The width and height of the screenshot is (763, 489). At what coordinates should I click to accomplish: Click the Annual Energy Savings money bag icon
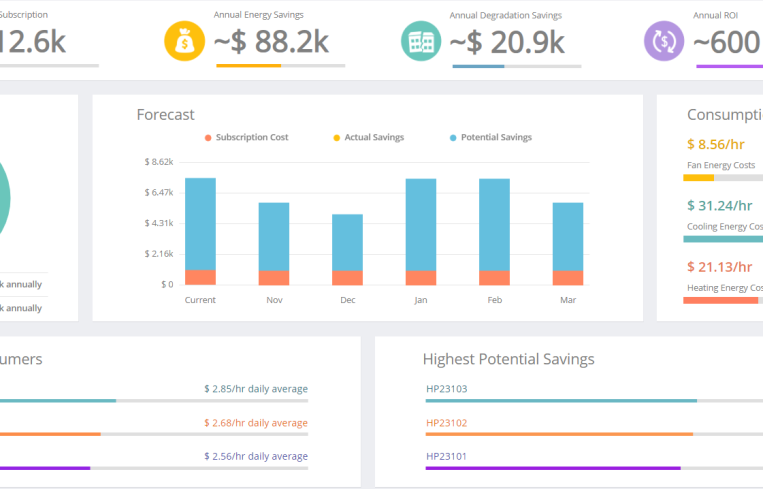tap(185, 40)
